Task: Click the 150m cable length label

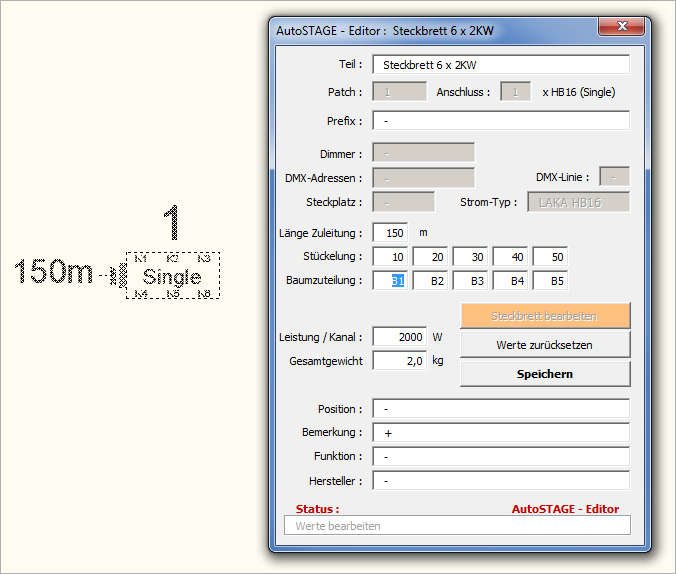Action: pyautogui.click(x=55, y=272)
